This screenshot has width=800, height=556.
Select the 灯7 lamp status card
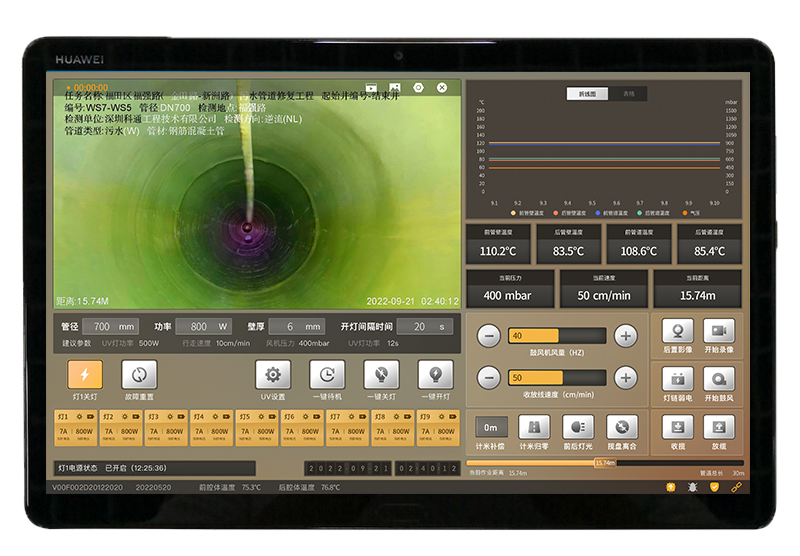(347, 428)
